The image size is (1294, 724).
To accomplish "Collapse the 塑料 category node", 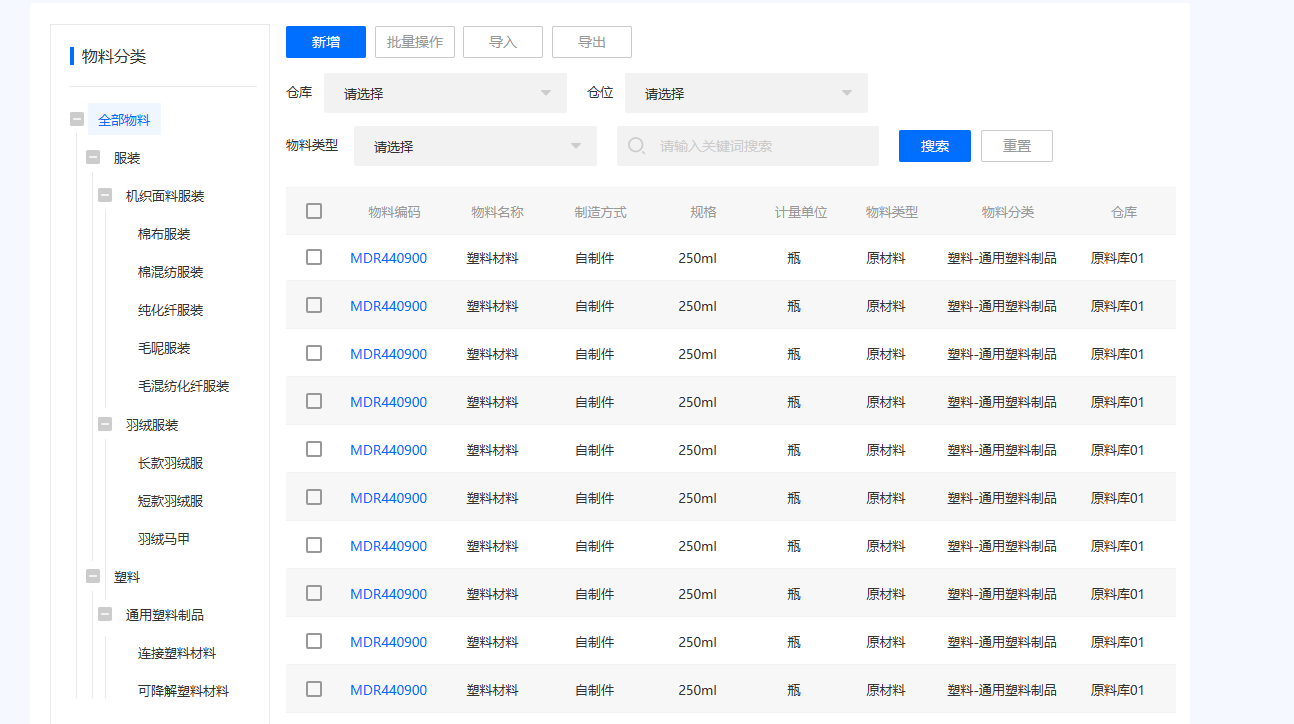I will click(93, 576).
